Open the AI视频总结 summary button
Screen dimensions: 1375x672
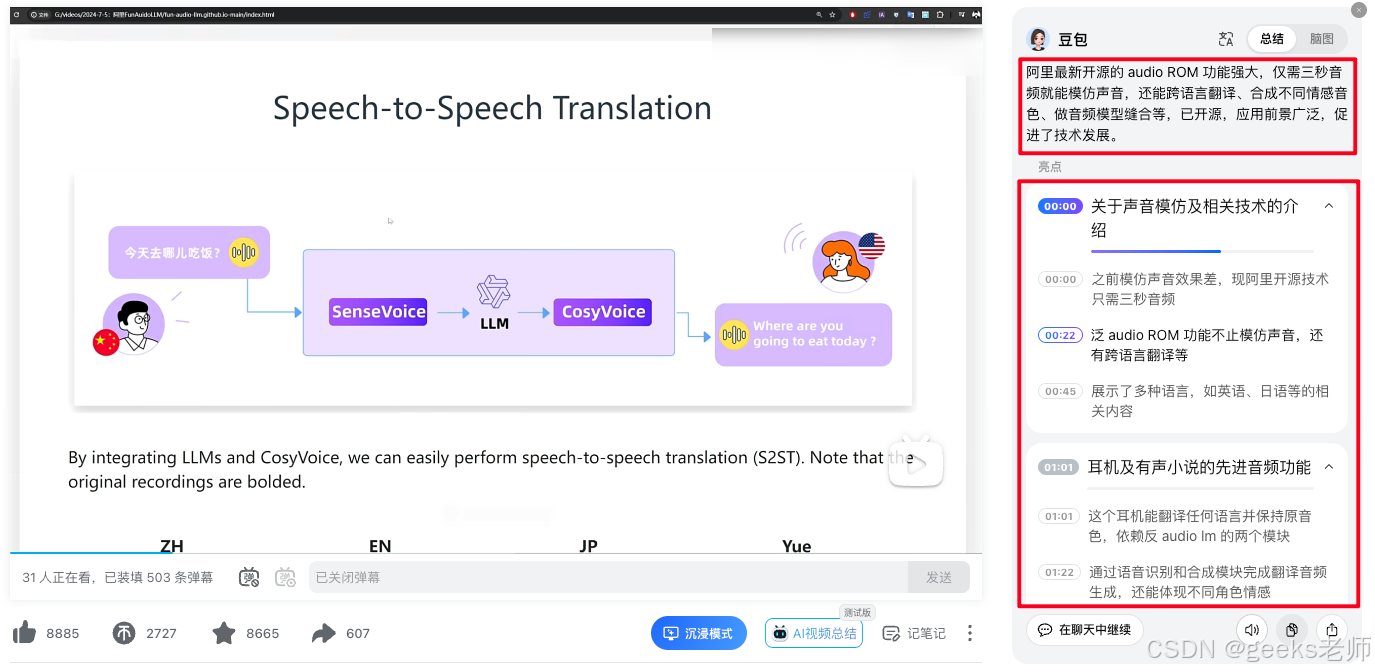814,633
